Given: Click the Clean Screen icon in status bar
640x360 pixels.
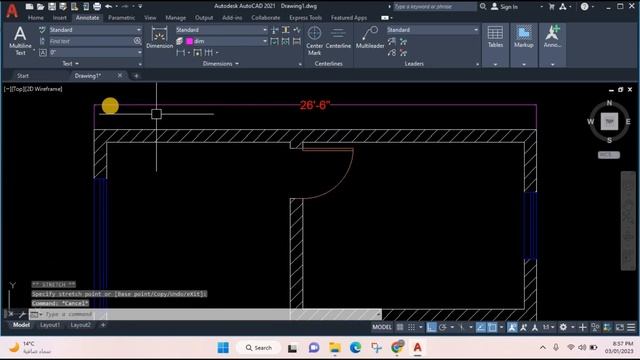Looking at the screenshot, I should [x=620, y=327].
